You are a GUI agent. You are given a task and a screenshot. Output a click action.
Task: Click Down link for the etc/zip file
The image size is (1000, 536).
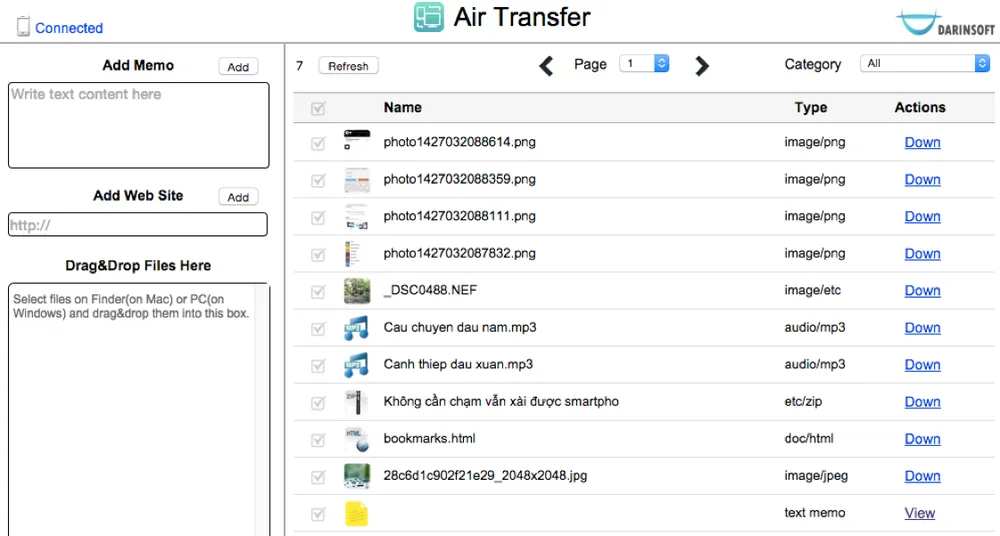(x=922, y=401)
